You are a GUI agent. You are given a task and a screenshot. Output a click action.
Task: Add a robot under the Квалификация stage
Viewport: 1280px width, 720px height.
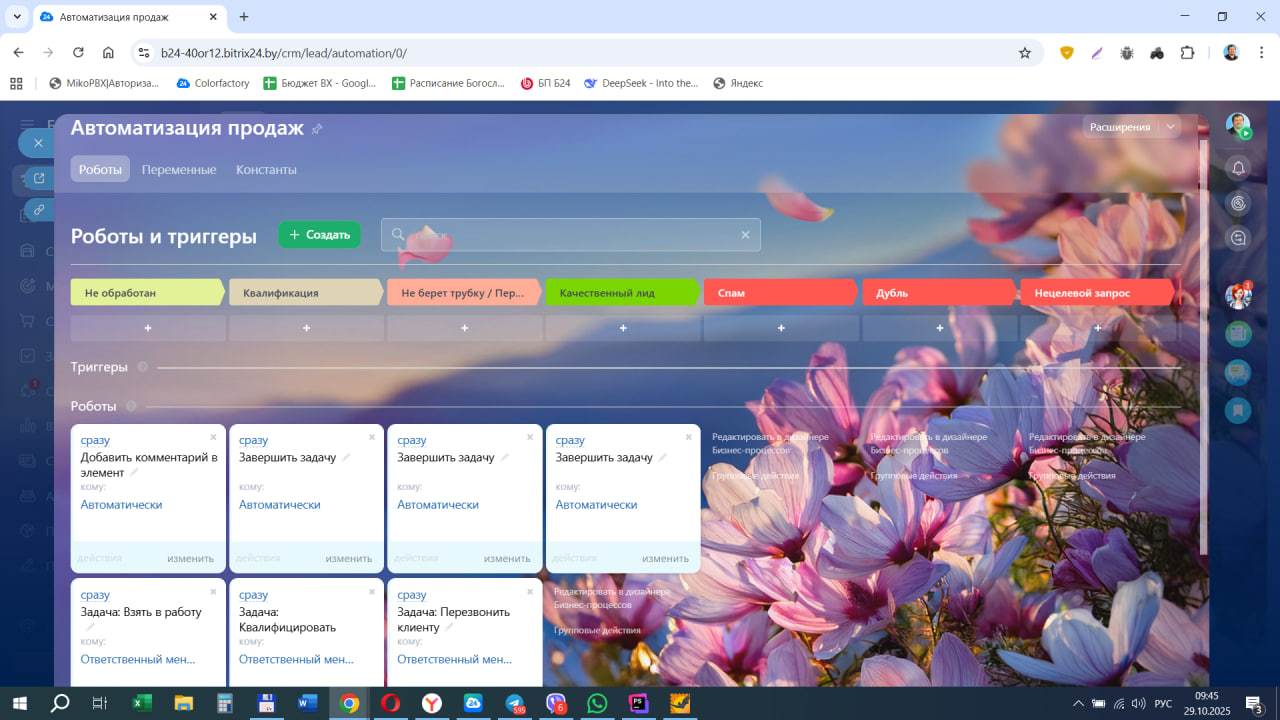point(306,328)
